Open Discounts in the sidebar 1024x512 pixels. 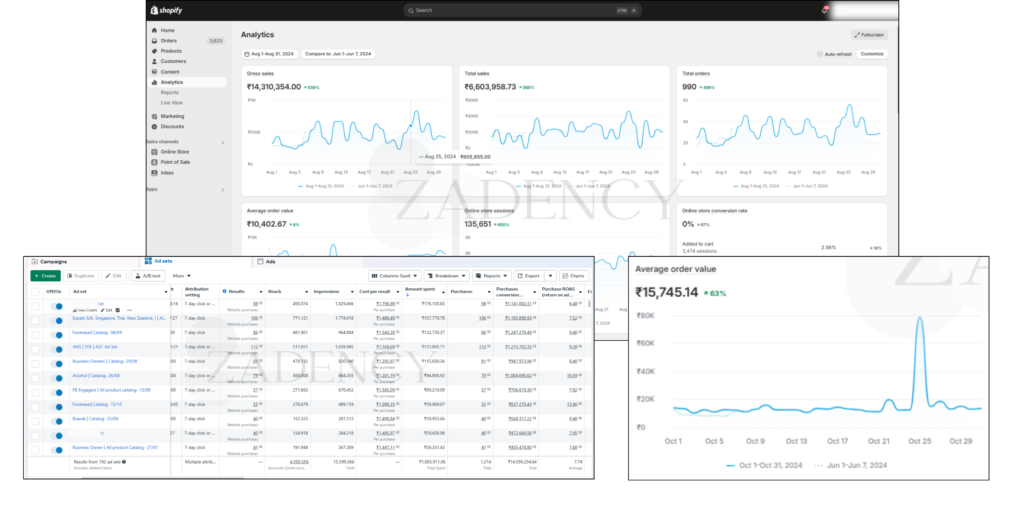coord(172,126)
